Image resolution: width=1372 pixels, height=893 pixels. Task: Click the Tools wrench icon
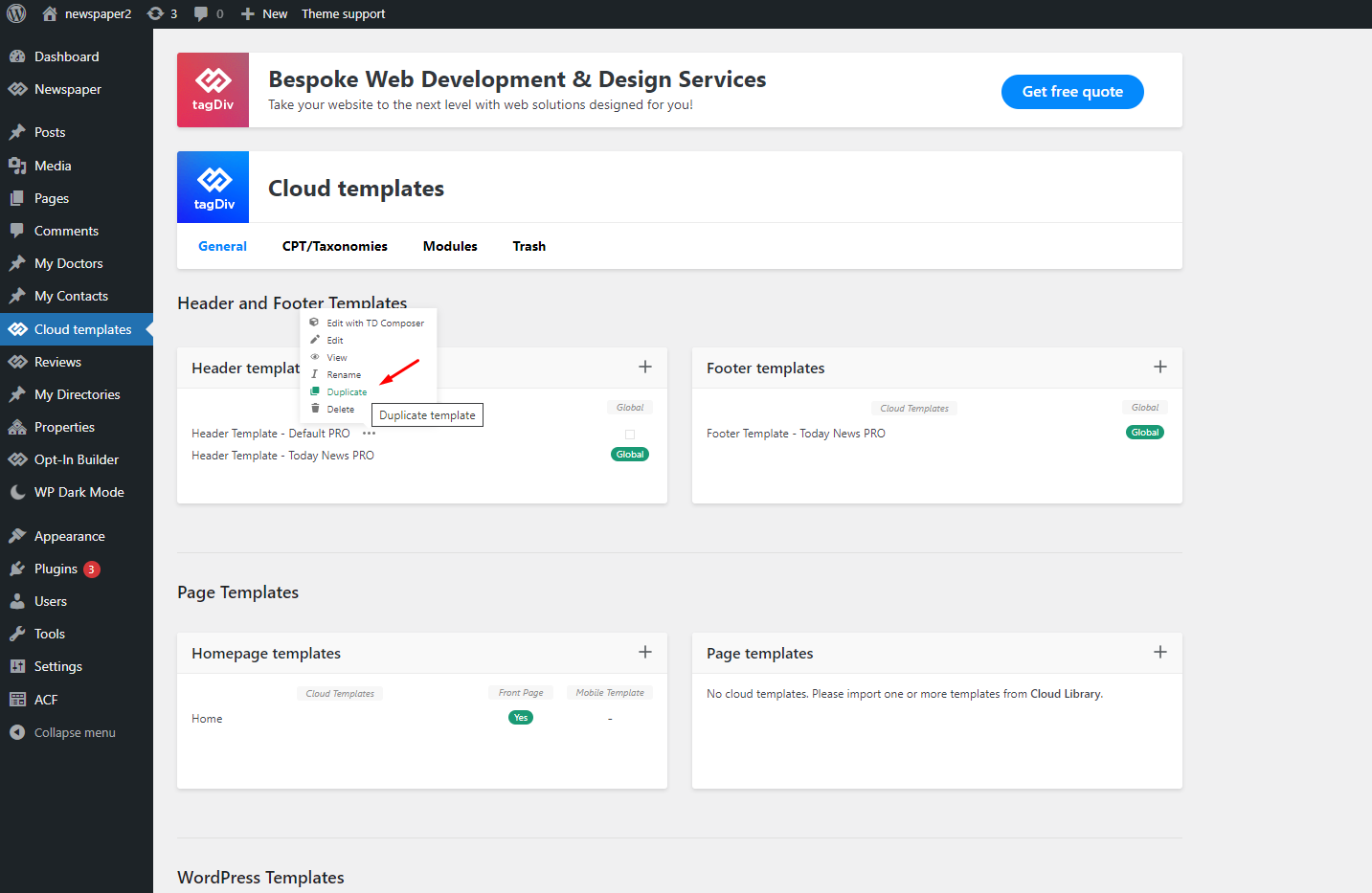pyautogui.click(x=17, y=634)
